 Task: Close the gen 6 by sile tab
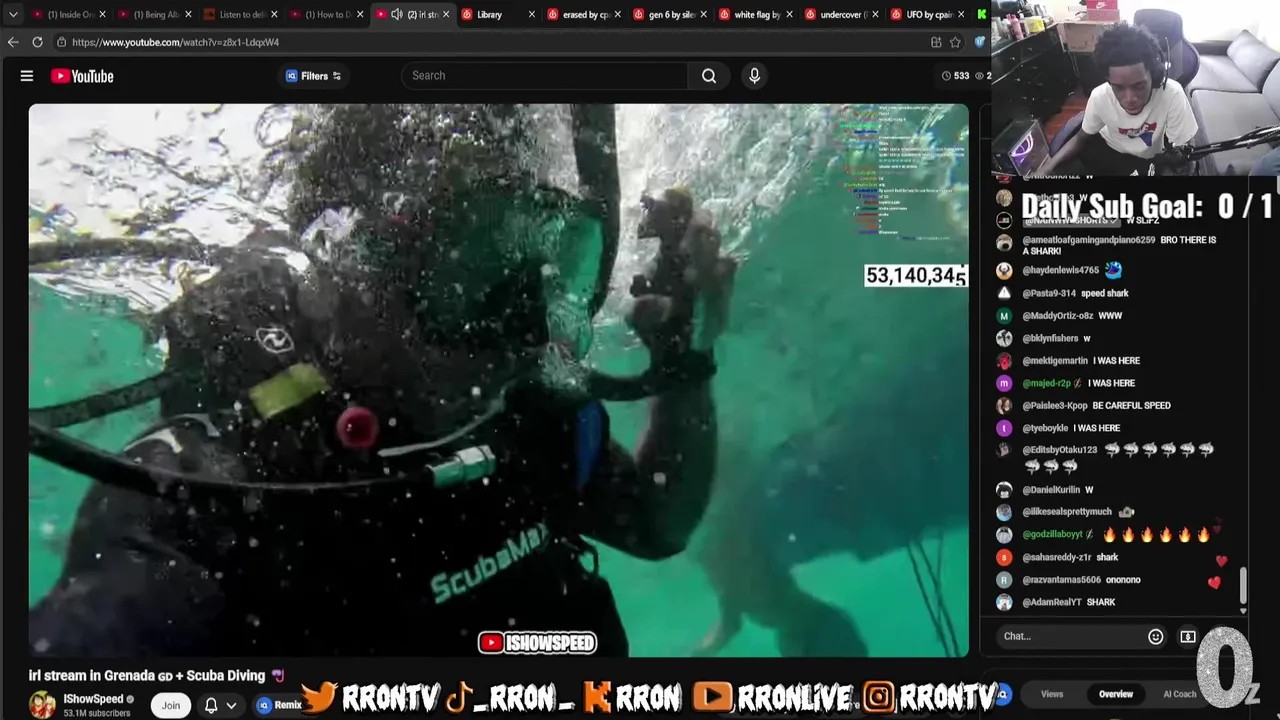[x=704, y=14]
